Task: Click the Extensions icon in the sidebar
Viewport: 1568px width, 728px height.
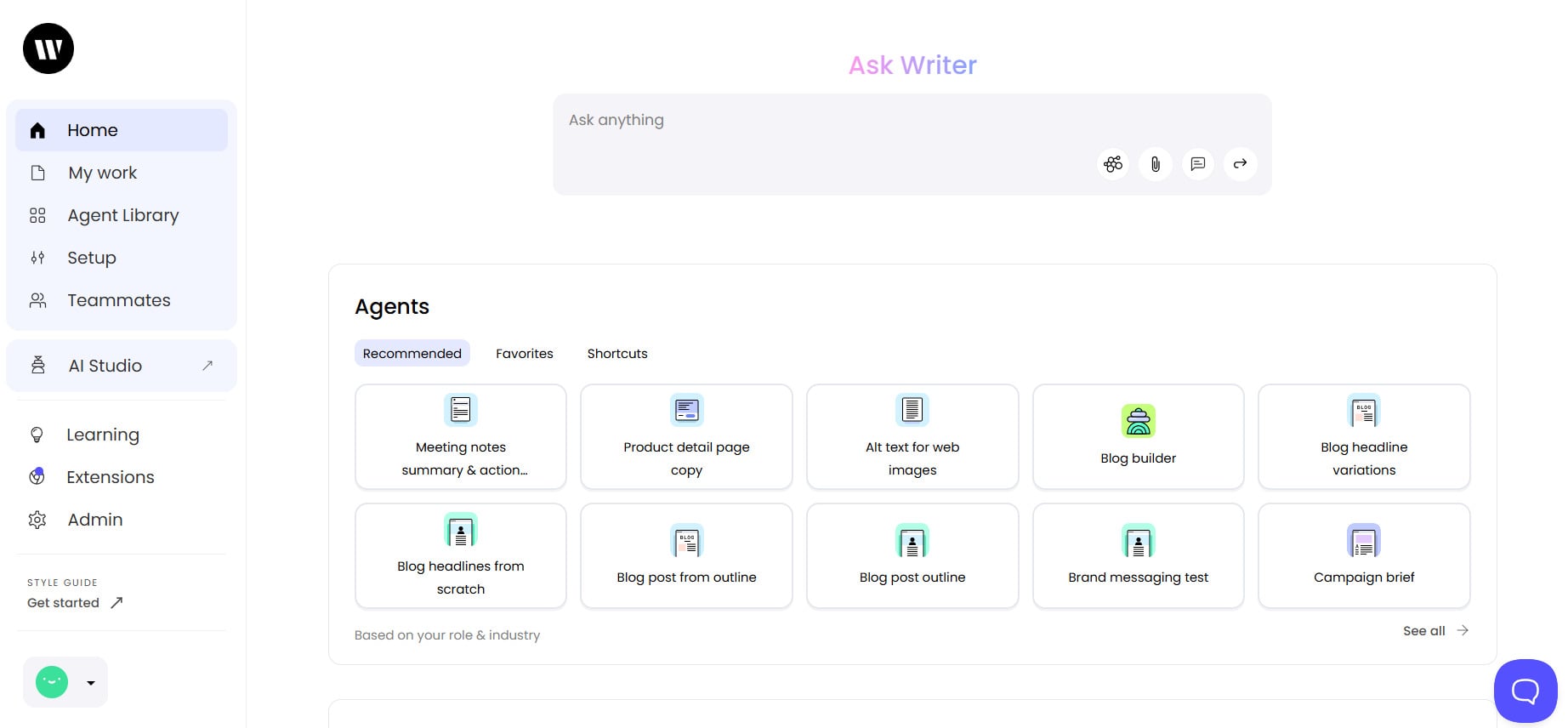Action: 37,476
